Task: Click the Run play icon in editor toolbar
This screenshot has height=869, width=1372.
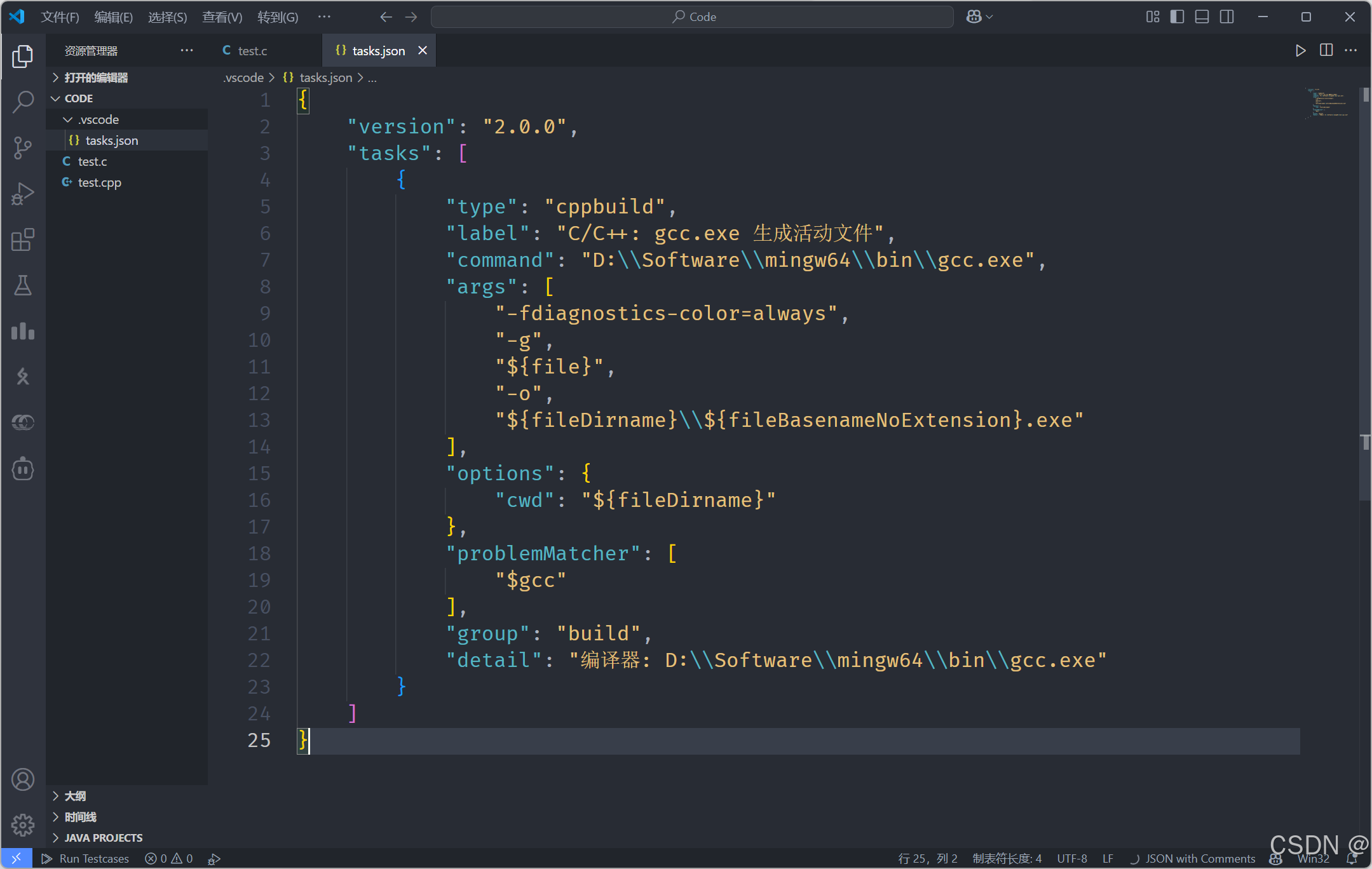Action: (1300, 51)
